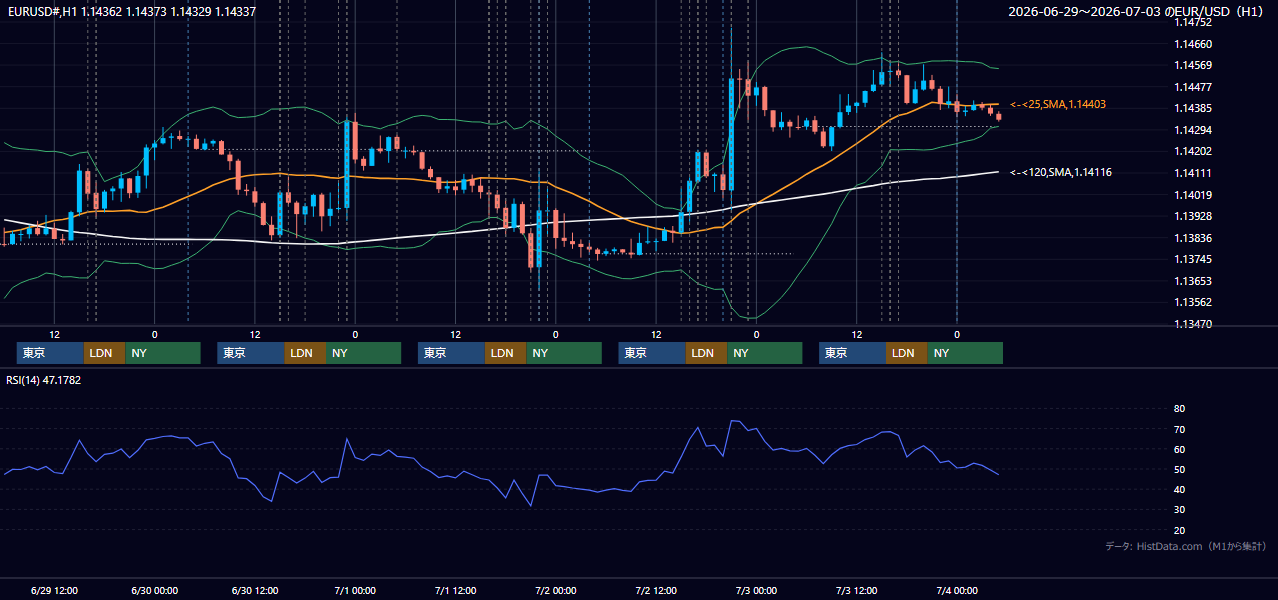
Task: Click price axis value 1.14202
Action: [1193, 152]
